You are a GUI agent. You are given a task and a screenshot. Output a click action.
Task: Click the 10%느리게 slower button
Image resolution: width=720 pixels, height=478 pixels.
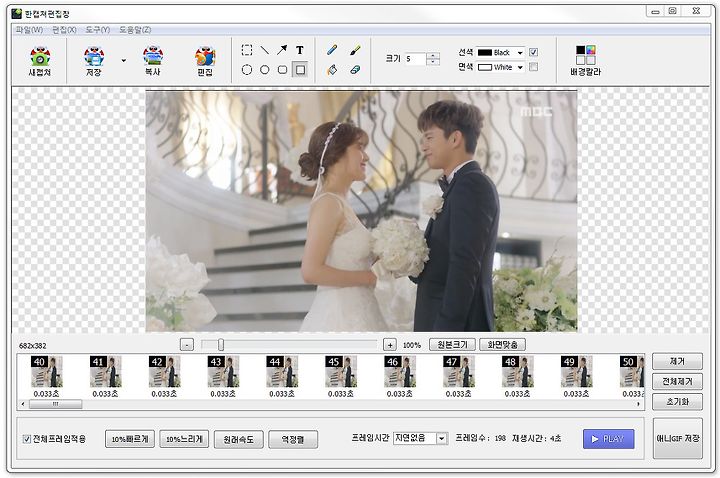click(184, 439)
